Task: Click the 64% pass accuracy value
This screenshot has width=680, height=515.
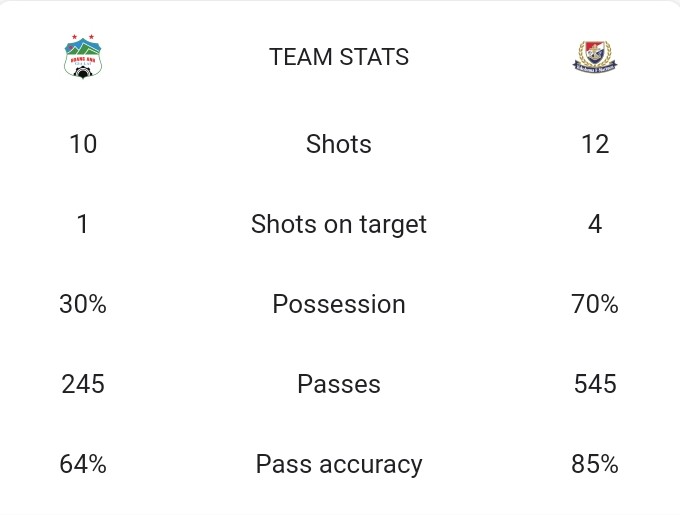Action: pos(83,464)
